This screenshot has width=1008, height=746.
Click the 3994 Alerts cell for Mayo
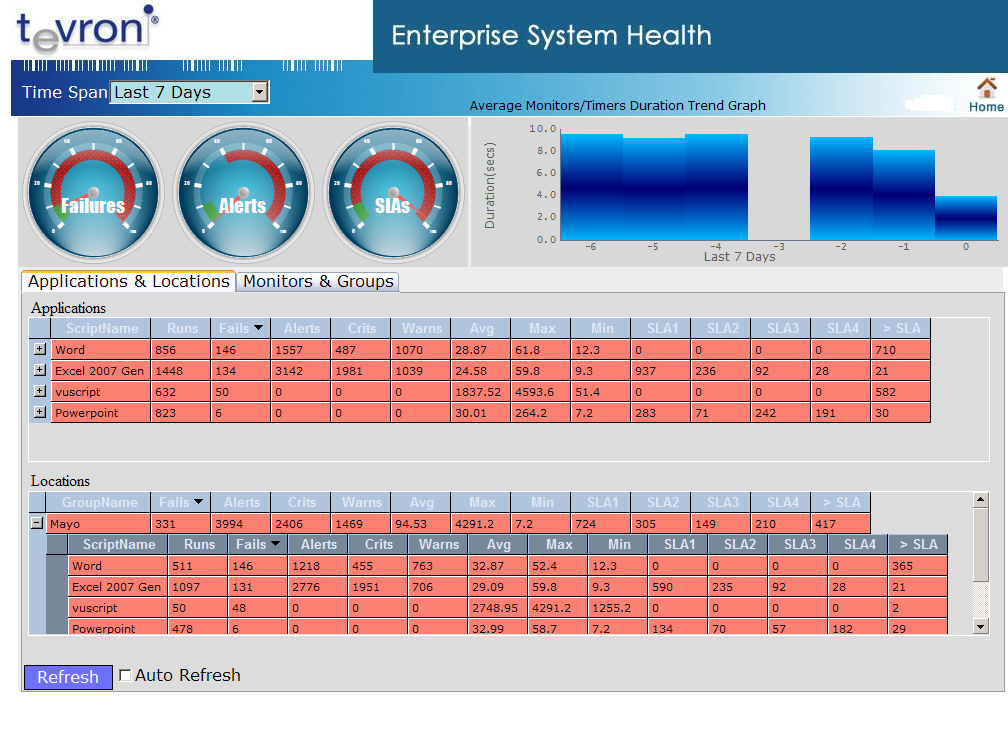click(x=240, y=523)
